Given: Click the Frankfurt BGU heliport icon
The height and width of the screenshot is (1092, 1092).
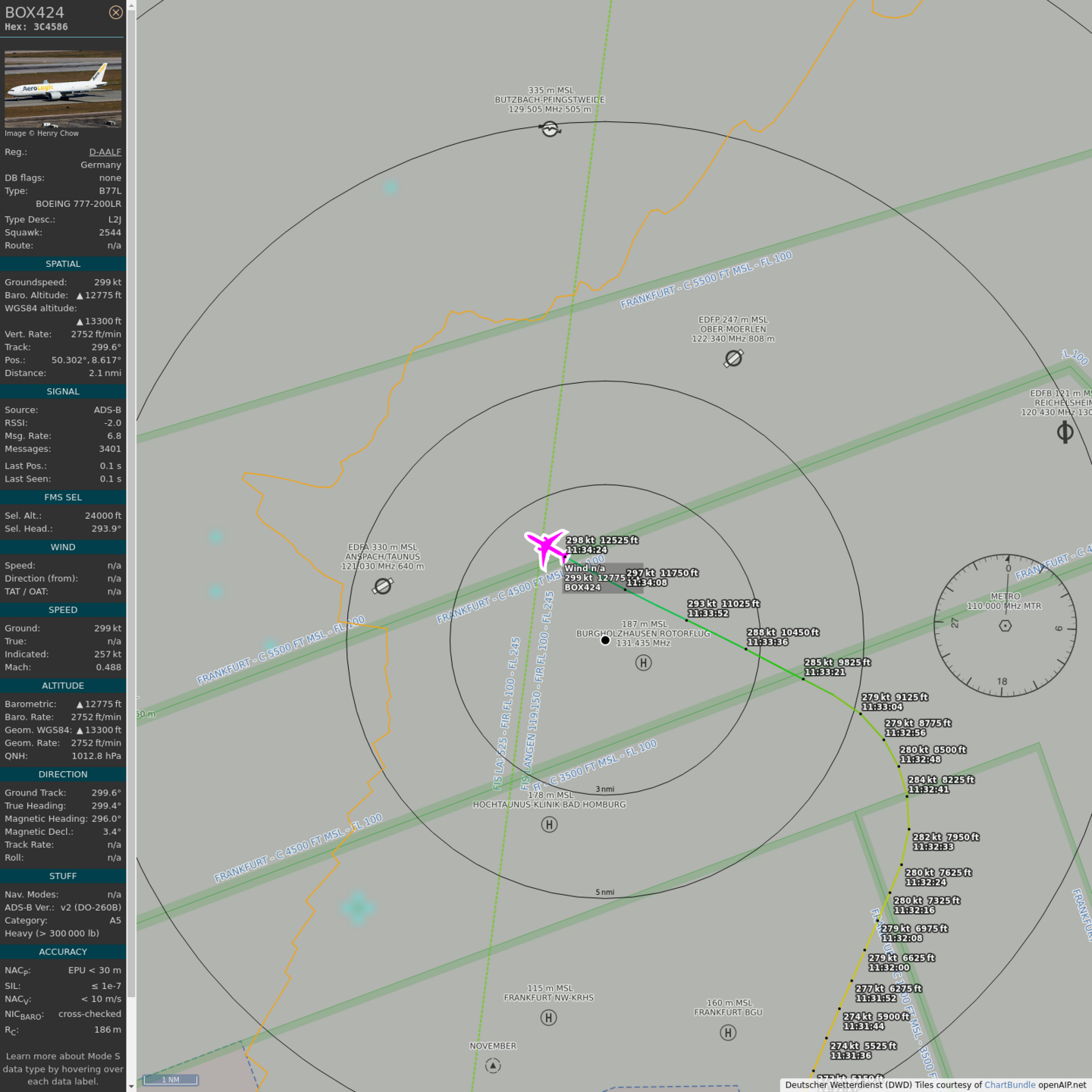Looking at the screenshot, I should 728,1032.
